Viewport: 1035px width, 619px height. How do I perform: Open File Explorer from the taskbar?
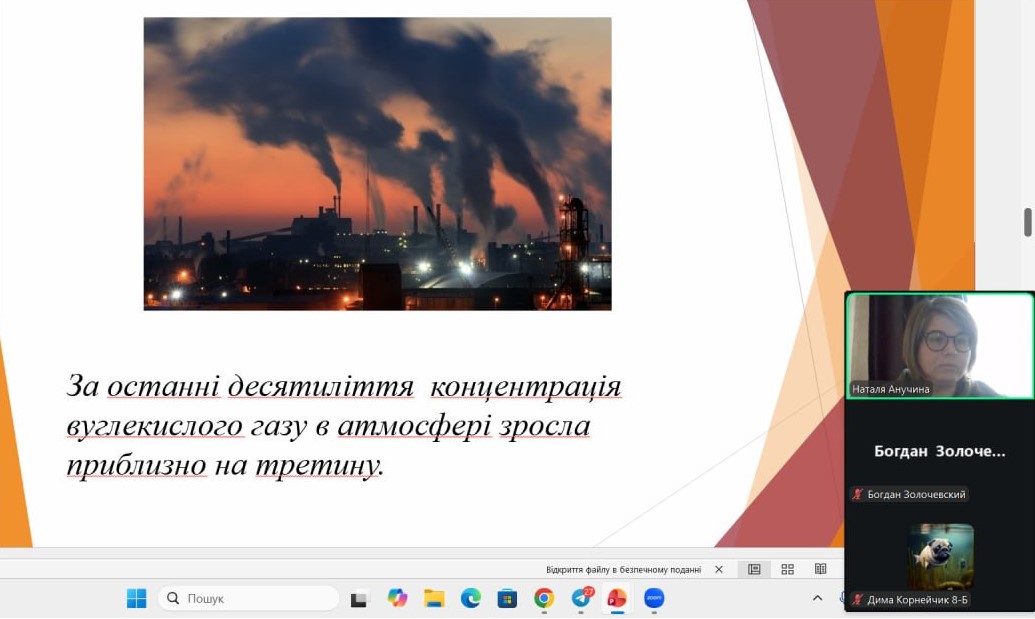pyautogui.click(x=434, y=598)
